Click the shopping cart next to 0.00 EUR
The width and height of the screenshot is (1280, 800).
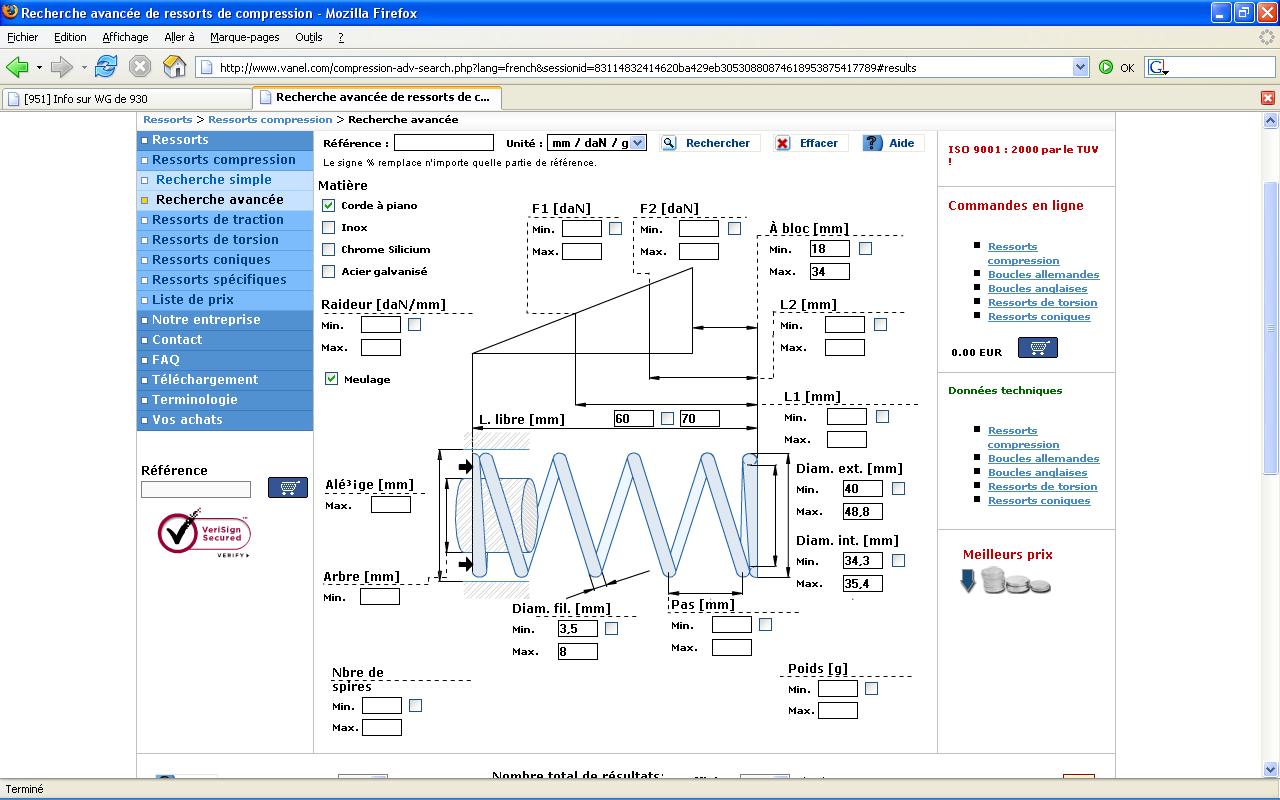[1037, 348]
